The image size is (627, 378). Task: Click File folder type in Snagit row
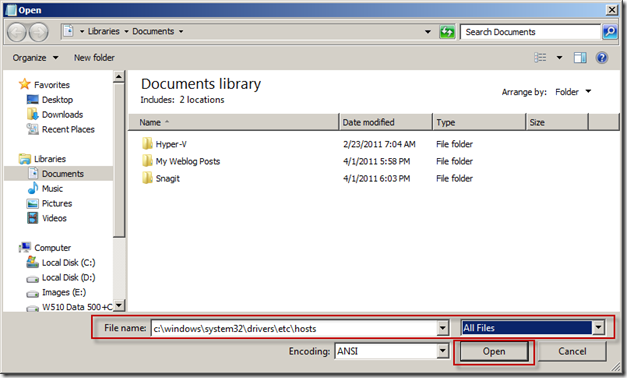[x=454, y=178]
